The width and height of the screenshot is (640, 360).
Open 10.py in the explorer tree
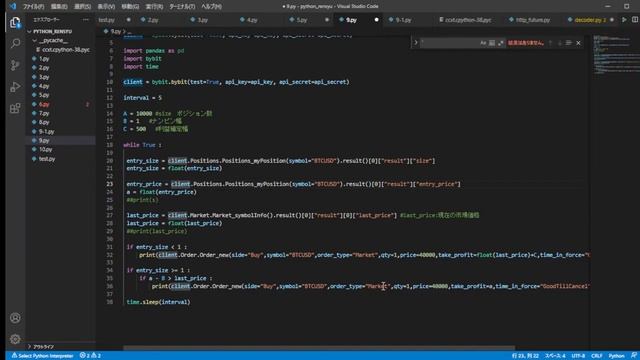[x=46, y=149]
